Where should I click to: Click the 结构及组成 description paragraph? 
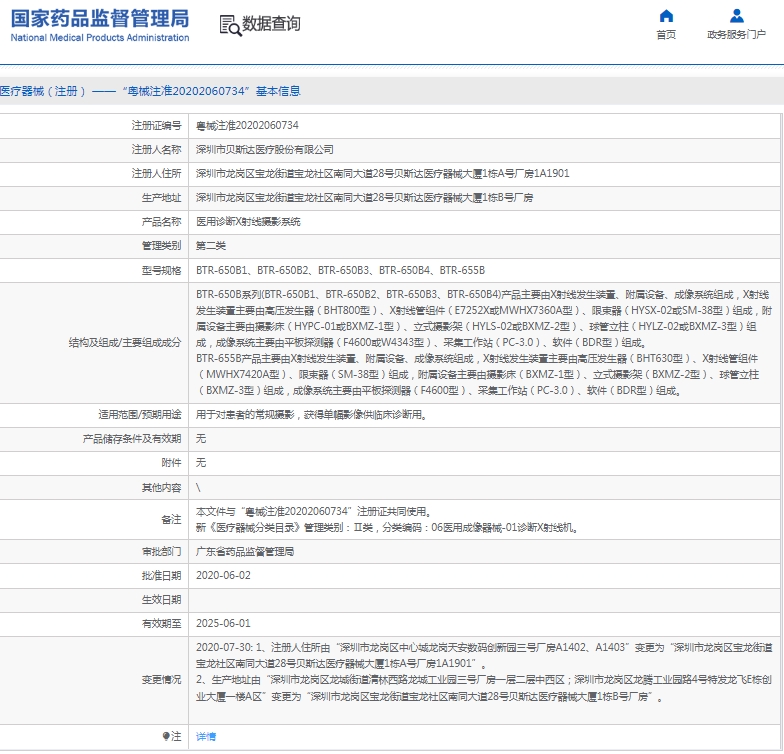484,342
